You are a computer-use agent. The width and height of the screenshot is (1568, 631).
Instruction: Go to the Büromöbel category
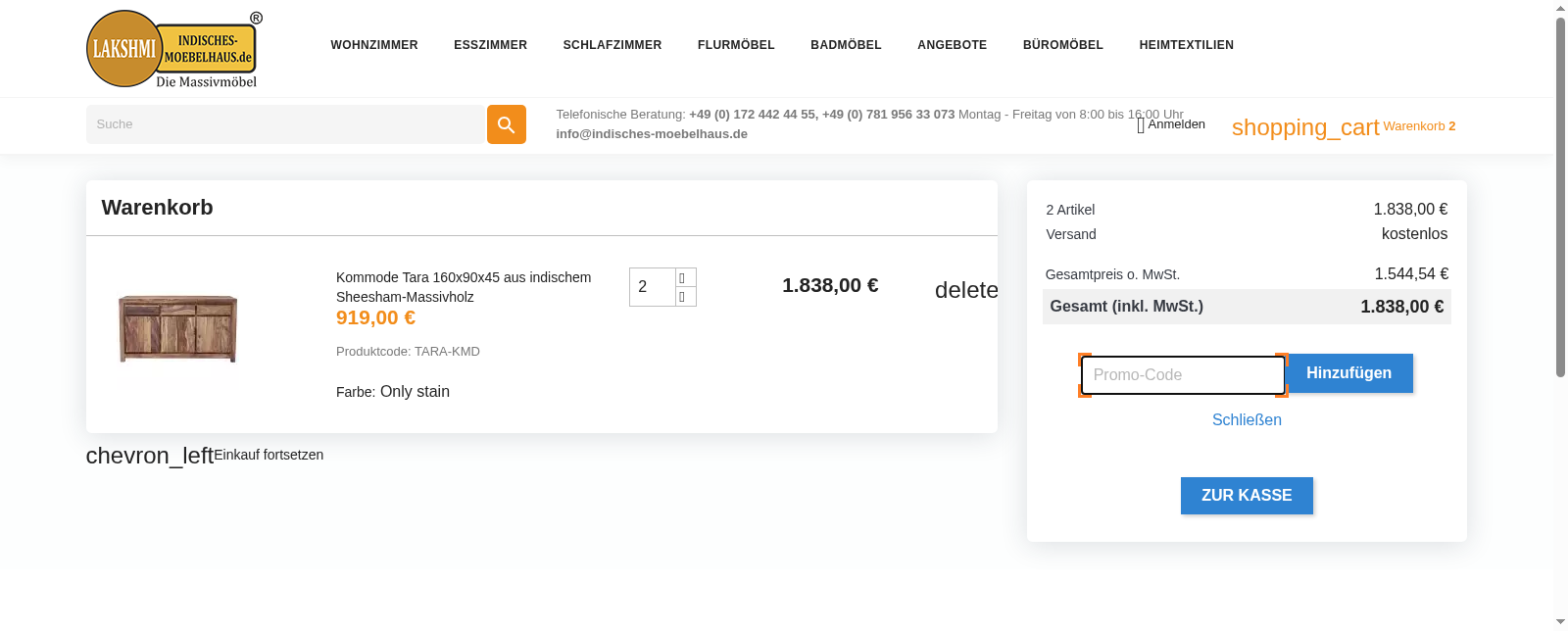[x=1062, y=45]
